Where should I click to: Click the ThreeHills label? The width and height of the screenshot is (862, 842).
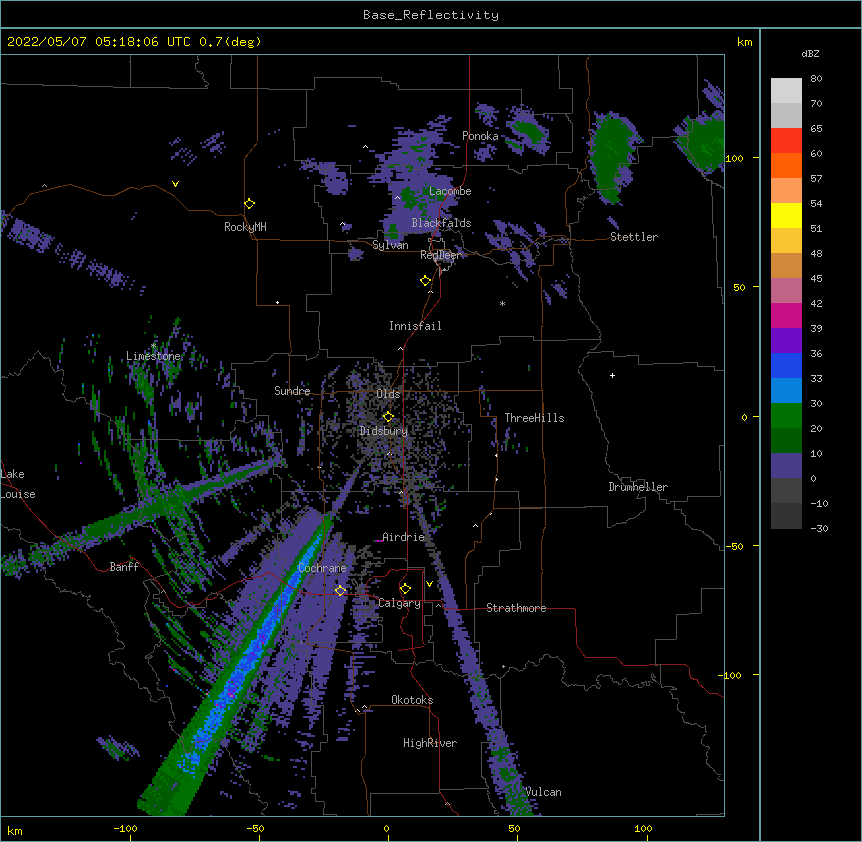tap(534, 418)
